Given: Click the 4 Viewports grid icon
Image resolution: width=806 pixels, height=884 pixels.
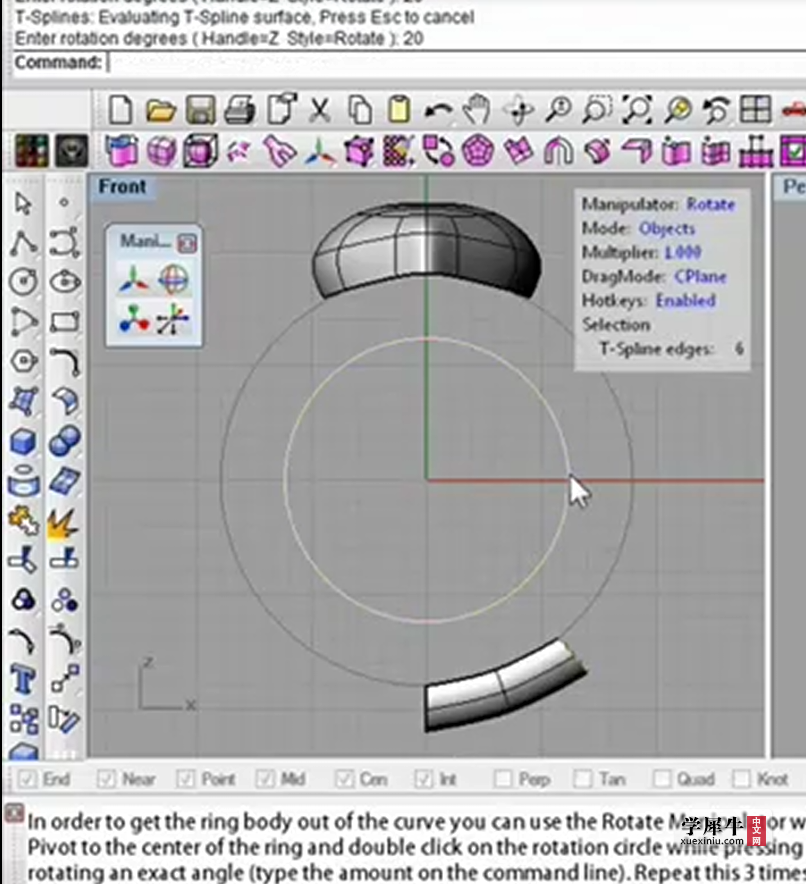Looking at the screenshot, I should click(755, 109).
